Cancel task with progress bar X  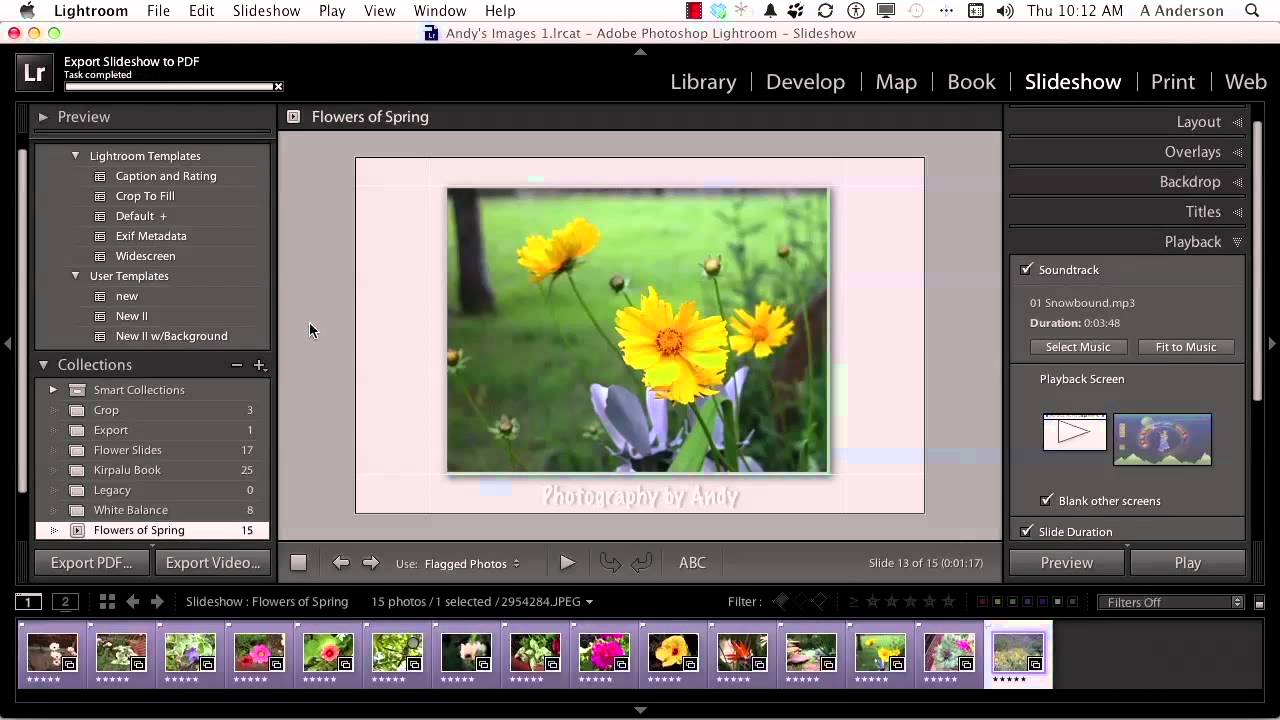coord(278,86)
